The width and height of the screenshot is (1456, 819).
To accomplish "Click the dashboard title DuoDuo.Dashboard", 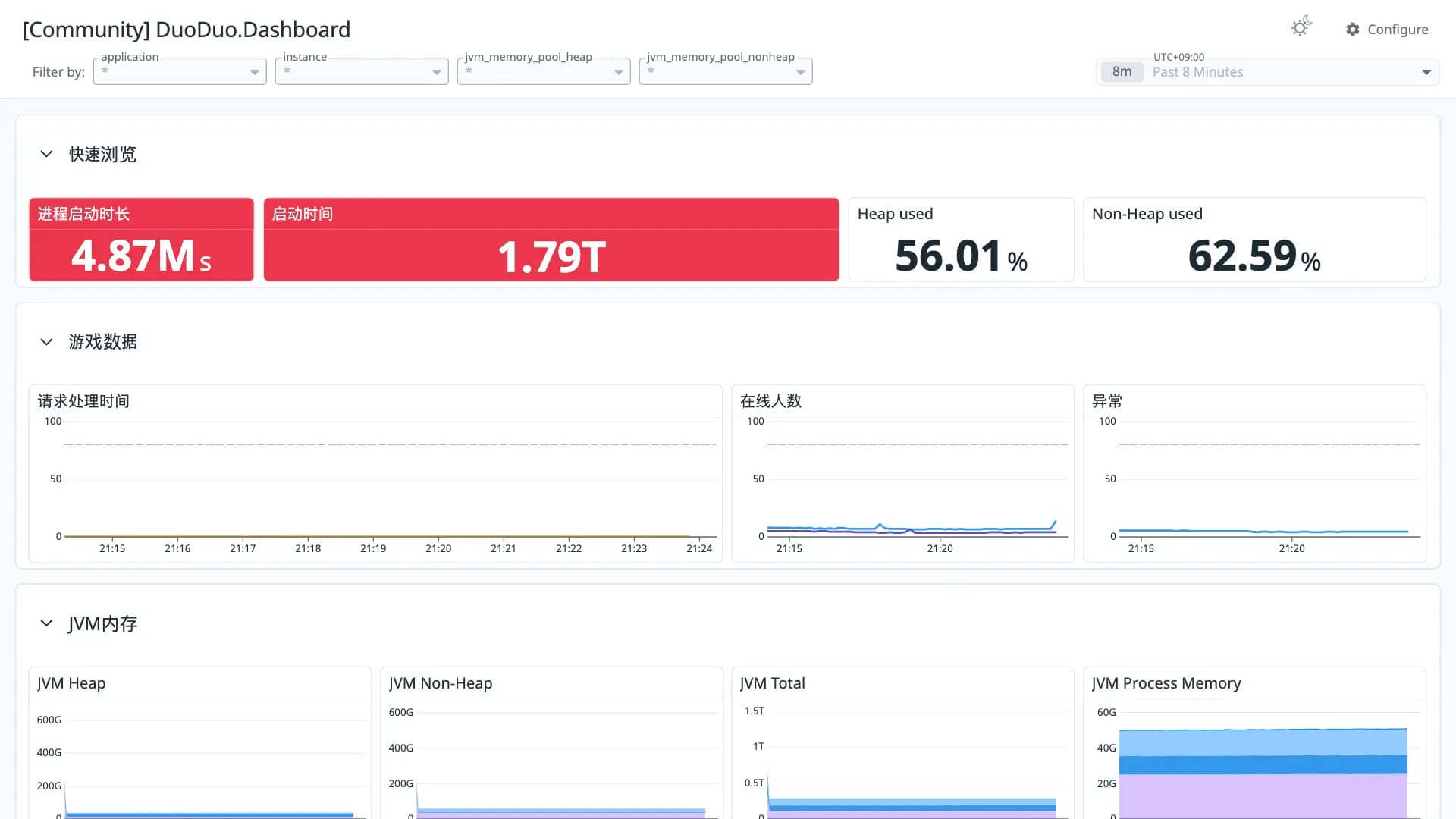I will 187,30.
